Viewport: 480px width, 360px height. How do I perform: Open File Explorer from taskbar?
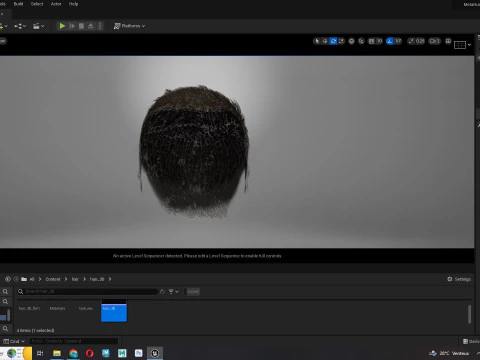point(57,353)
